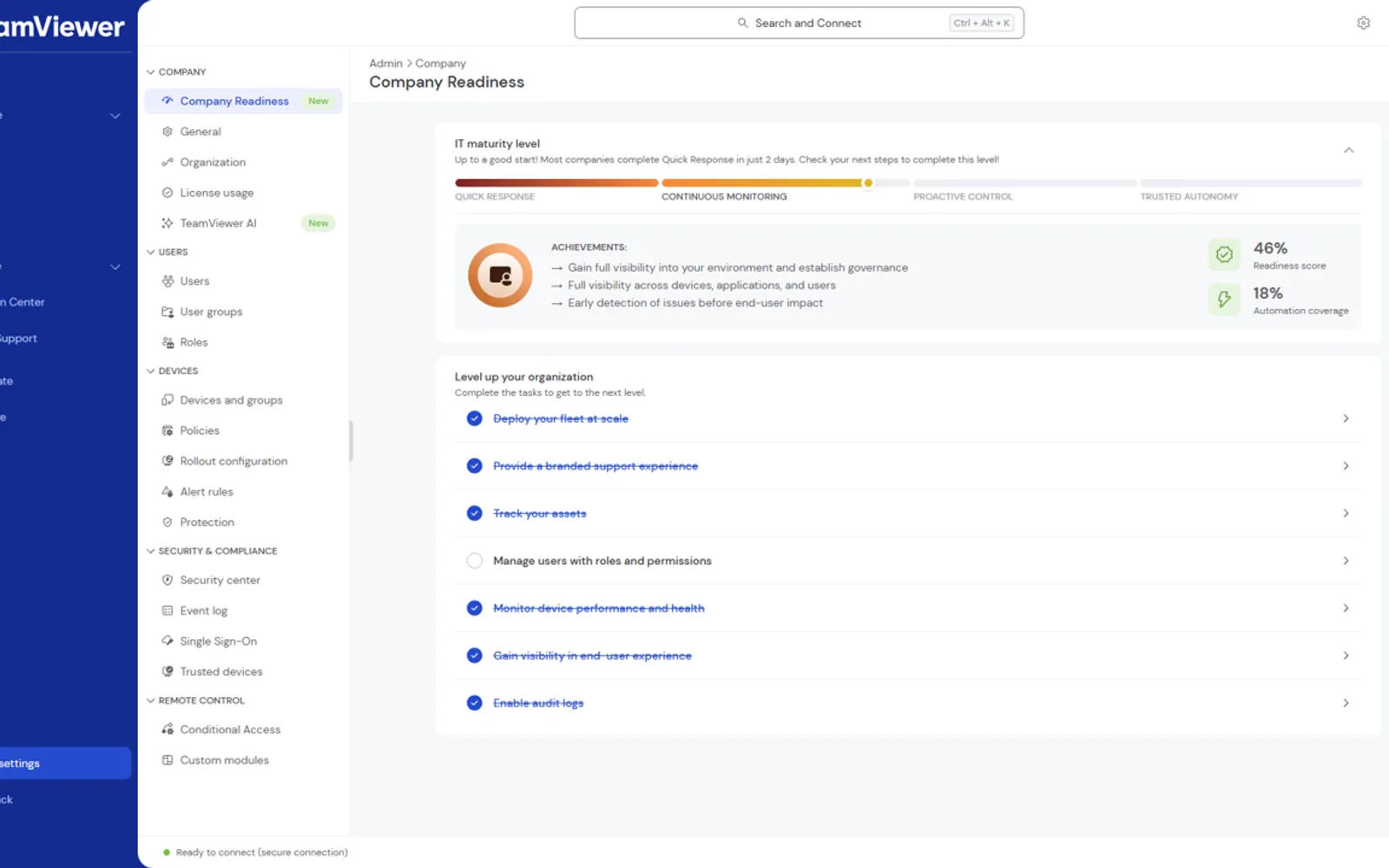The height and width of the screenshot is (868, 1389).
Task: Check the Manage users with roles task circle
Action: 474,561
